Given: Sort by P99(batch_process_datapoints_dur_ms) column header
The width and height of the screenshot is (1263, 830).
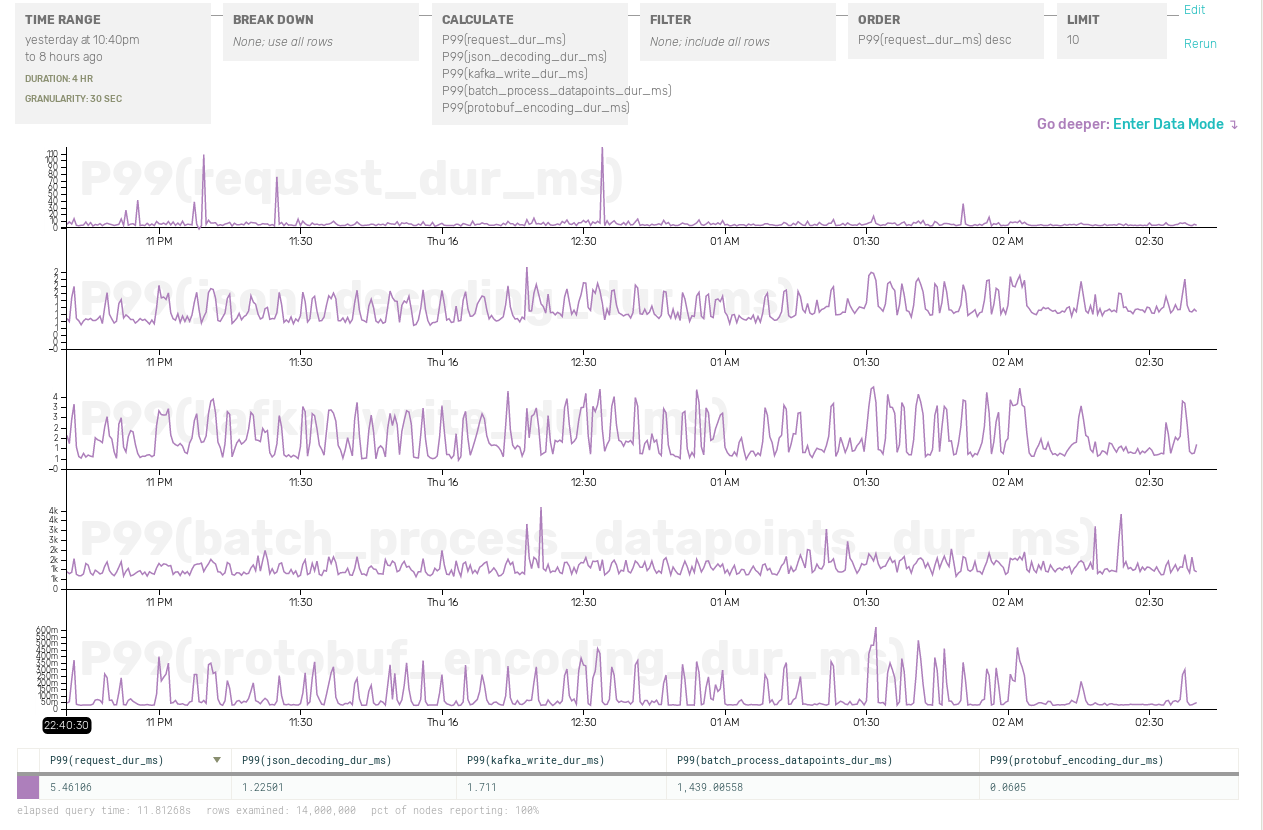Looking at the screenshot, I should click(x=784, y=761).
